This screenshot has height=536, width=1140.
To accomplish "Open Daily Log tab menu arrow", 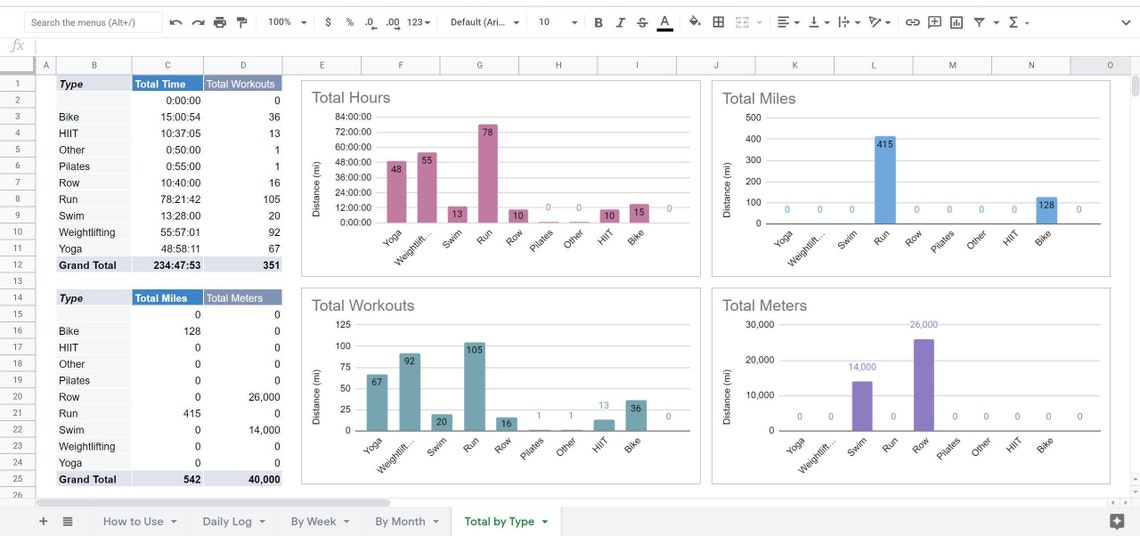I will [262, 521].
